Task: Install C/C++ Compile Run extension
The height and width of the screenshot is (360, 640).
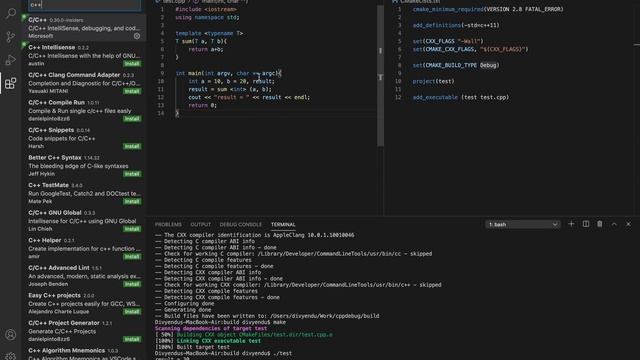Action: pyautogui.click(x=132, y=119)
